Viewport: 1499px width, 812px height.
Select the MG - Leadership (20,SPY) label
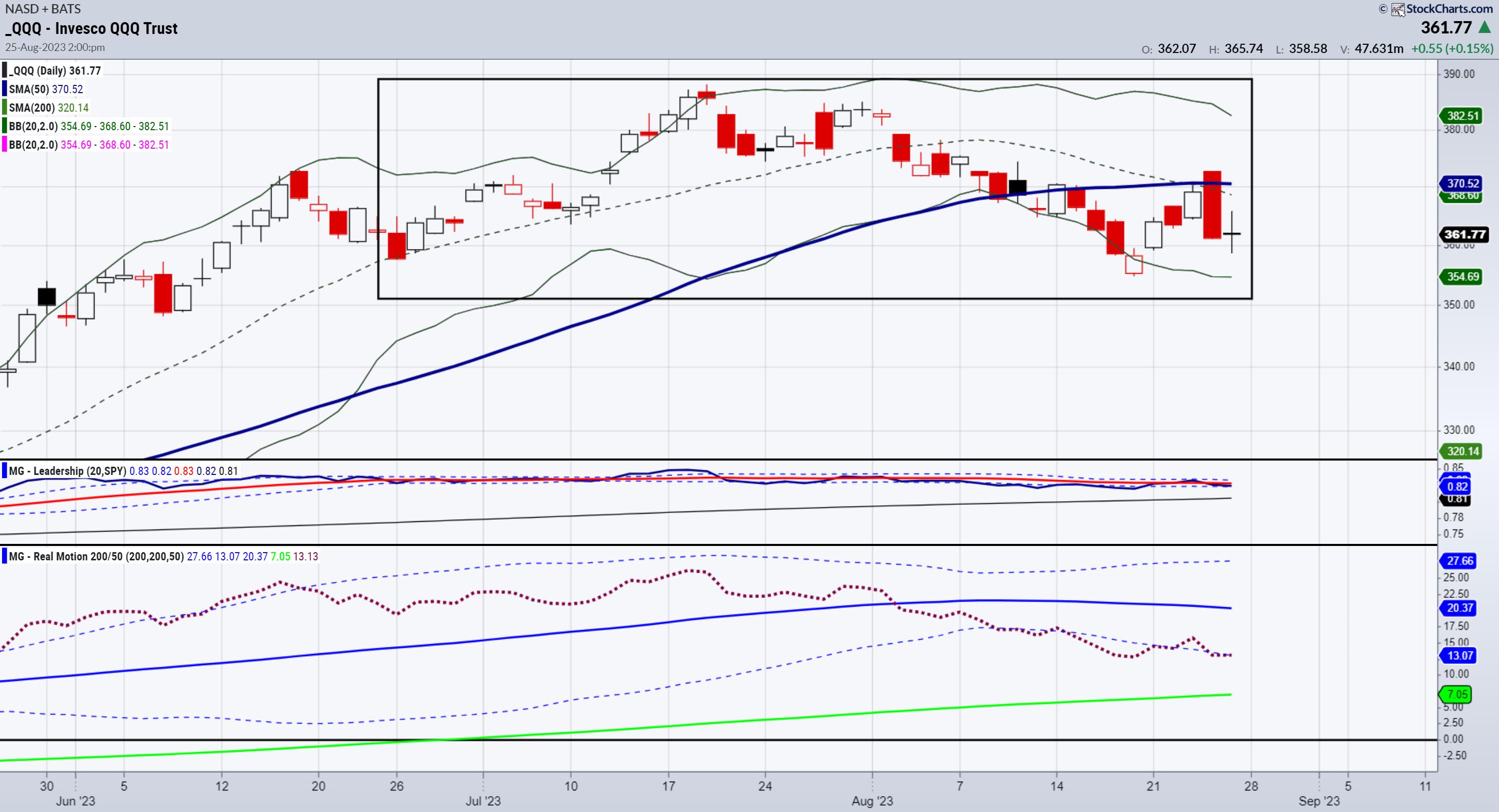click(67, 470)
